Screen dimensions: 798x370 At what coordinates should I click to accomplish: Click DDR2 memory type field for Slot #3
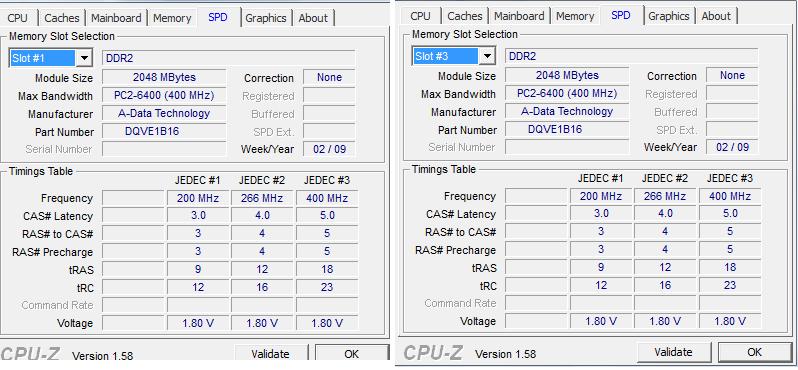click(x=632, y=56)
